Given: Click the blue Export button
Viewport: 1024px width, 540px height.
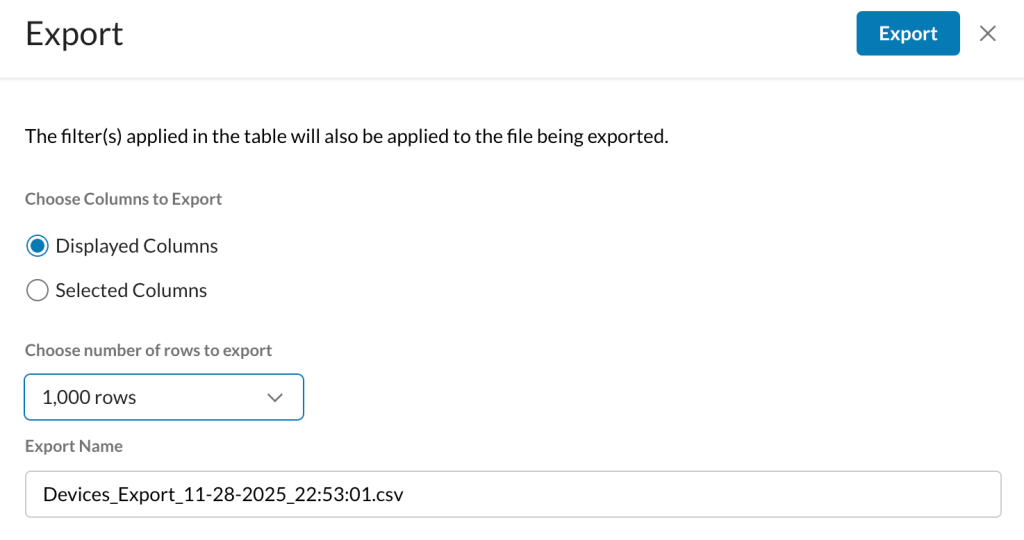Looking at the screenshot, I should (908, 33).
